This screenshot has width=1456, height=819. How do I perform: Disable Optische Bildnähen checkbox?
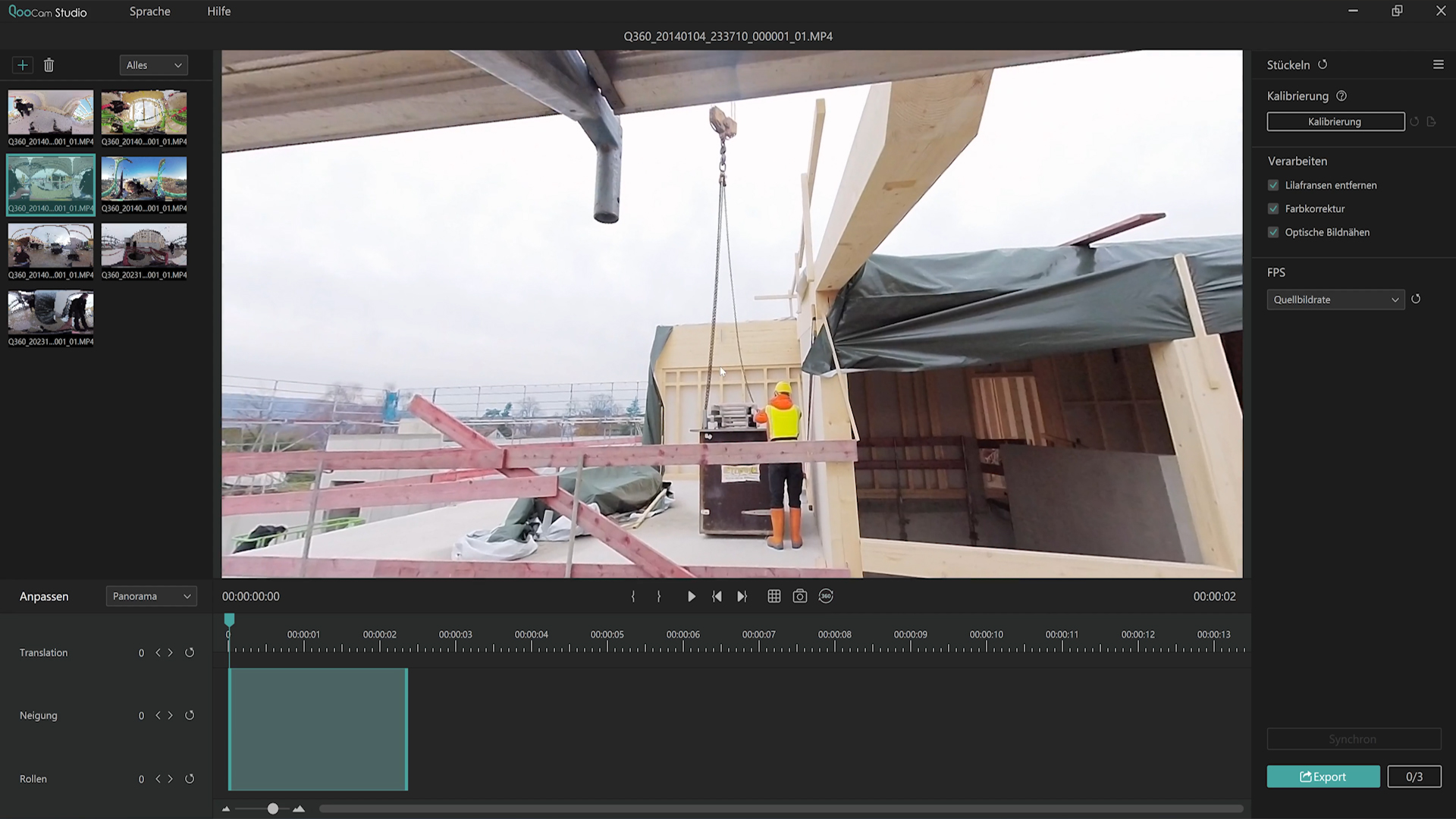[x=1273, y=232]
